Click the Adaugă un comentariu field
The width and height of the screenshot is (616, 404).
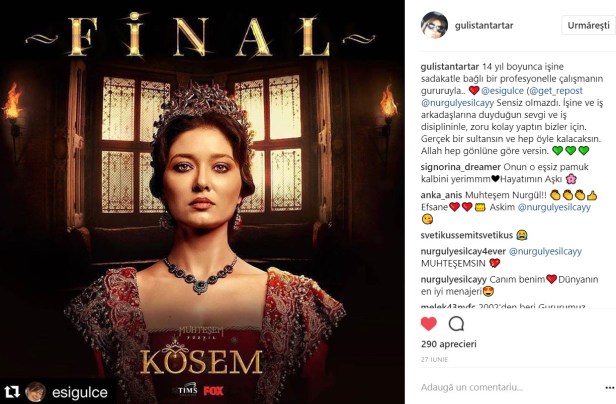[x=511, y=387]
